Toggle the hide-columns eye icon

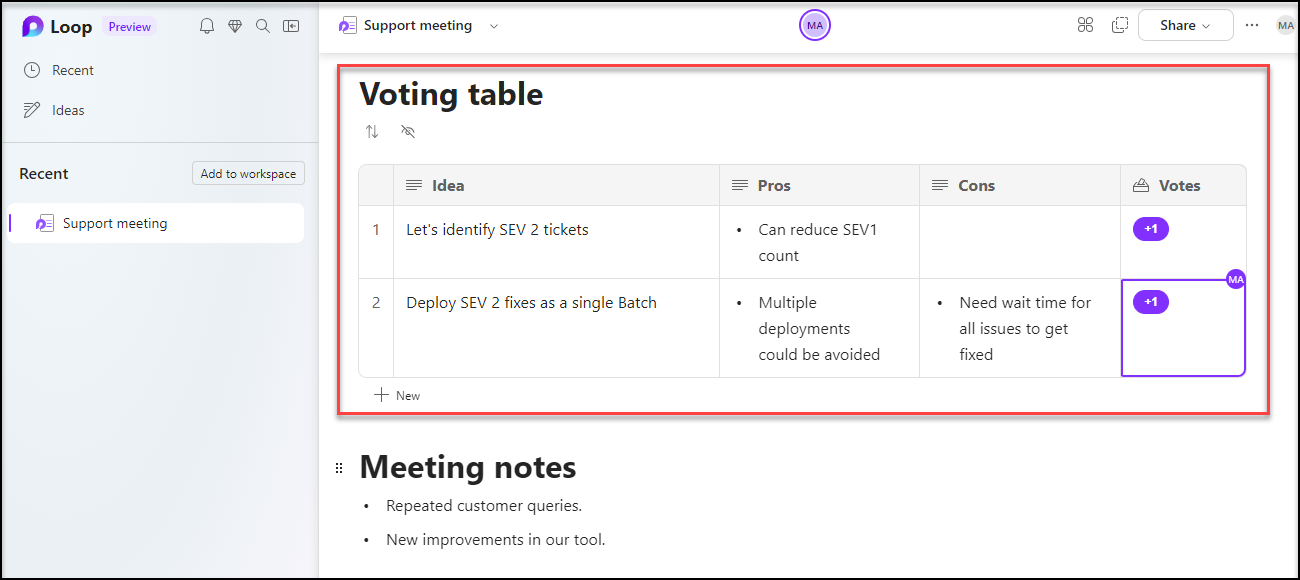407,132
